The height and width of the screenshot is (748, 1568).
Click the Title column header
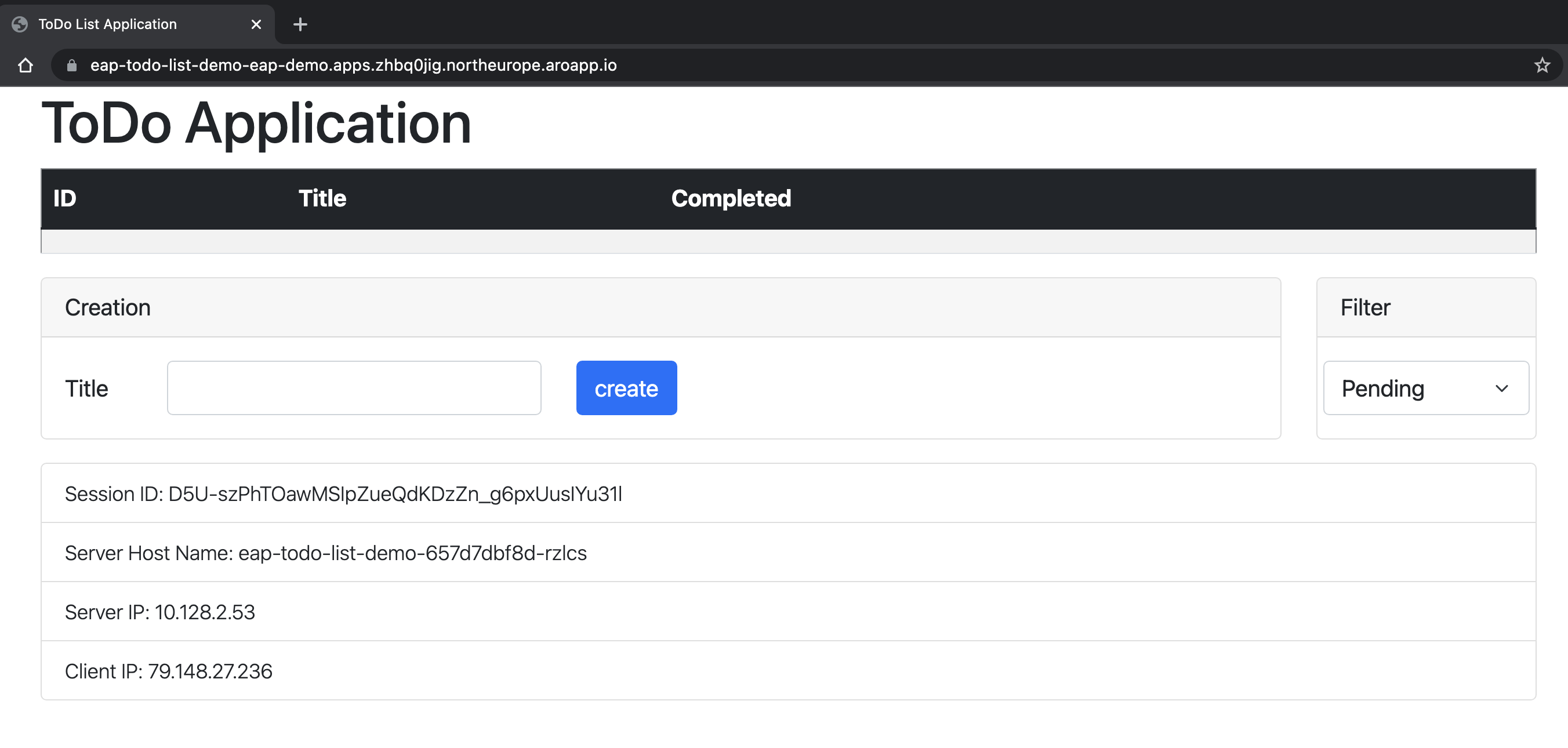pyautogui.click(x=322, y=198)
